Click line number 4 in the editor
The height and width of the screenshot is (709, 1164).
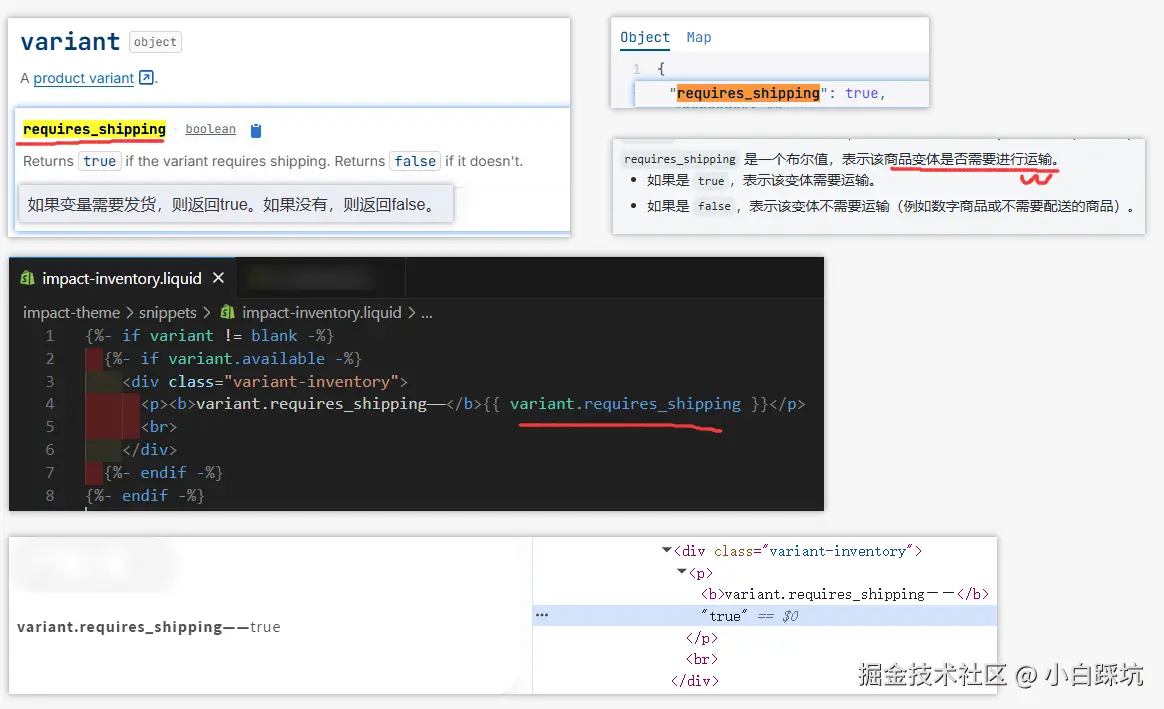click(x=50, y=403)
